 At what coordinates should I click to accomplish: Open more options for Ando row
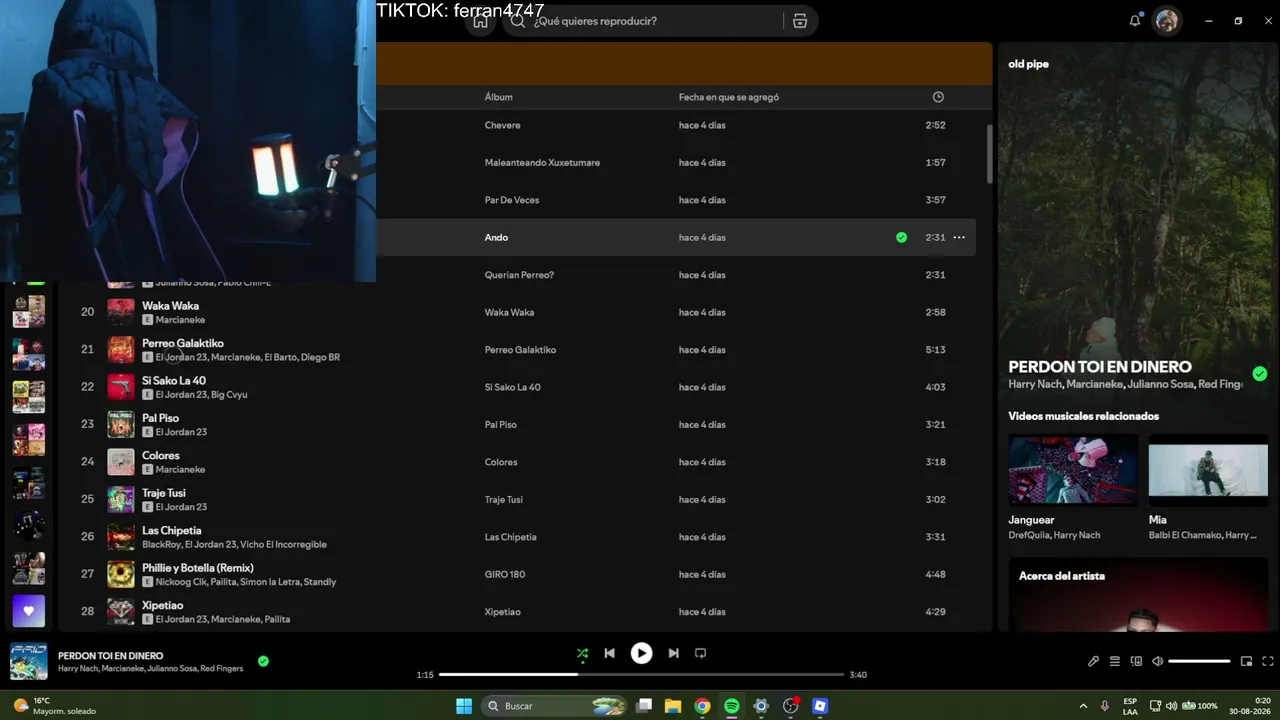[x=959, y=238]
